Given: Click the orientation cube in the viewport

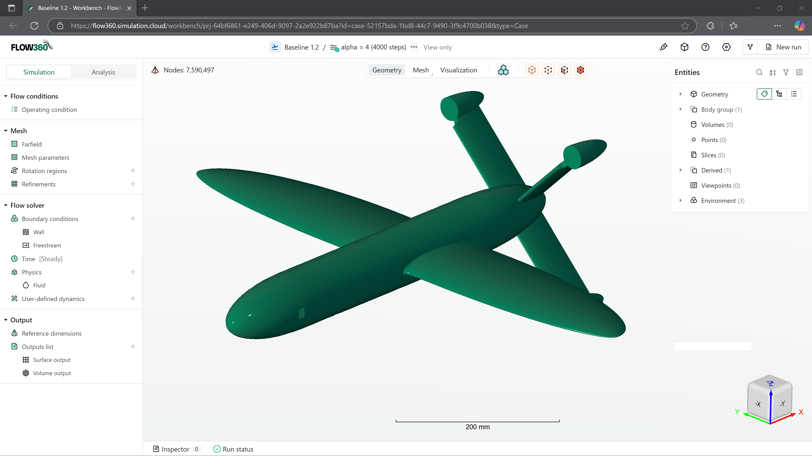Looking at the screenshot, I should (x=769, y=396).
